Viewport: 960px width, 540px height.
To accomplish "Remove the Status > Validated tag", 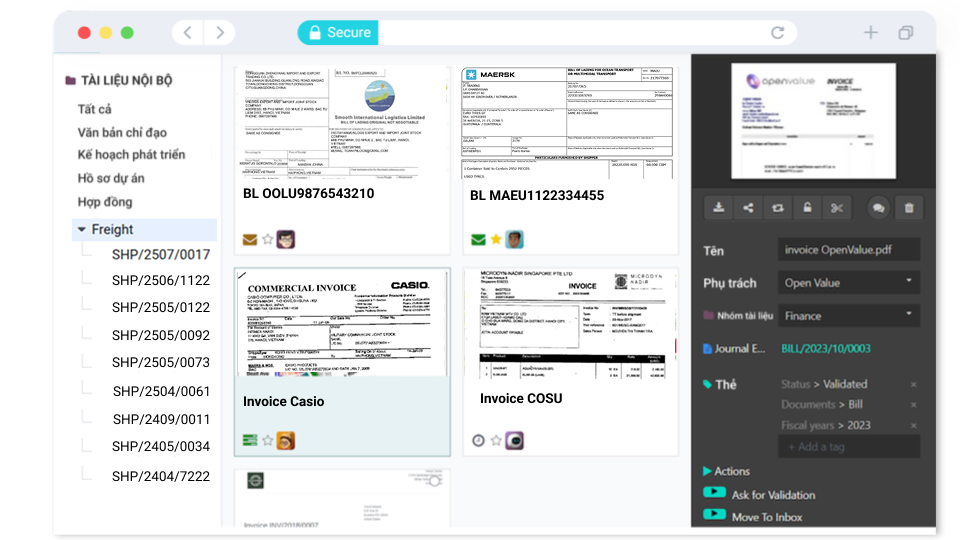I will 913,385.
